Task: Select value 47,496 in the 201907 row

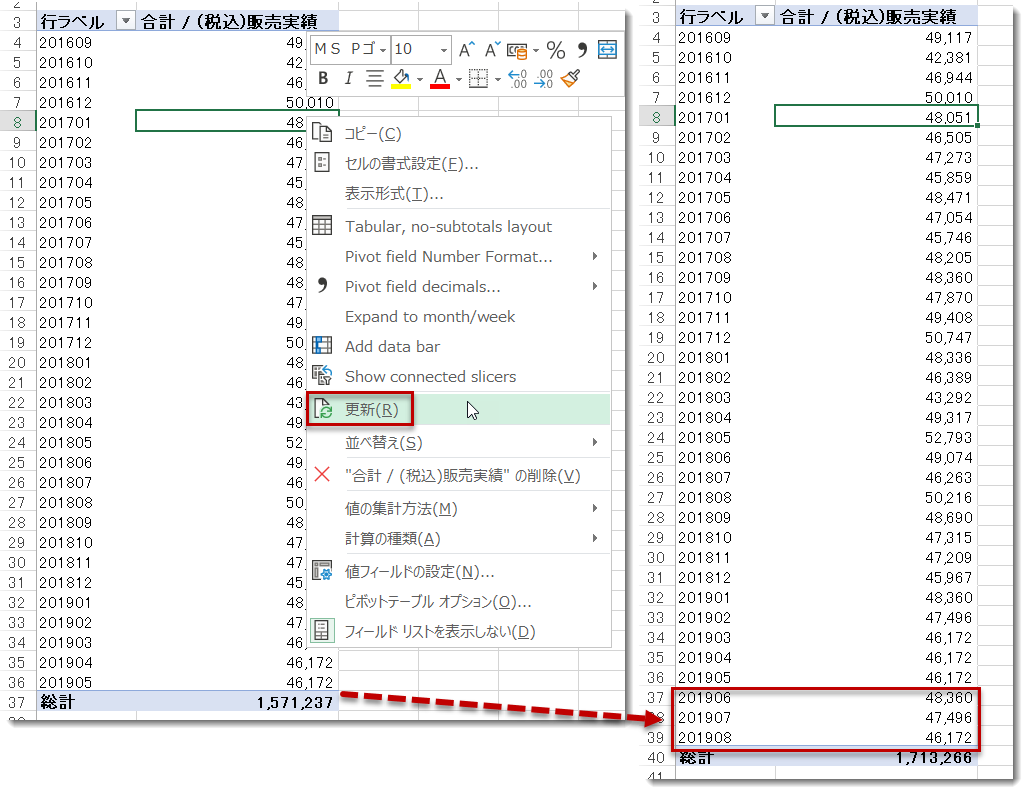Action: [x=877, y=718]
